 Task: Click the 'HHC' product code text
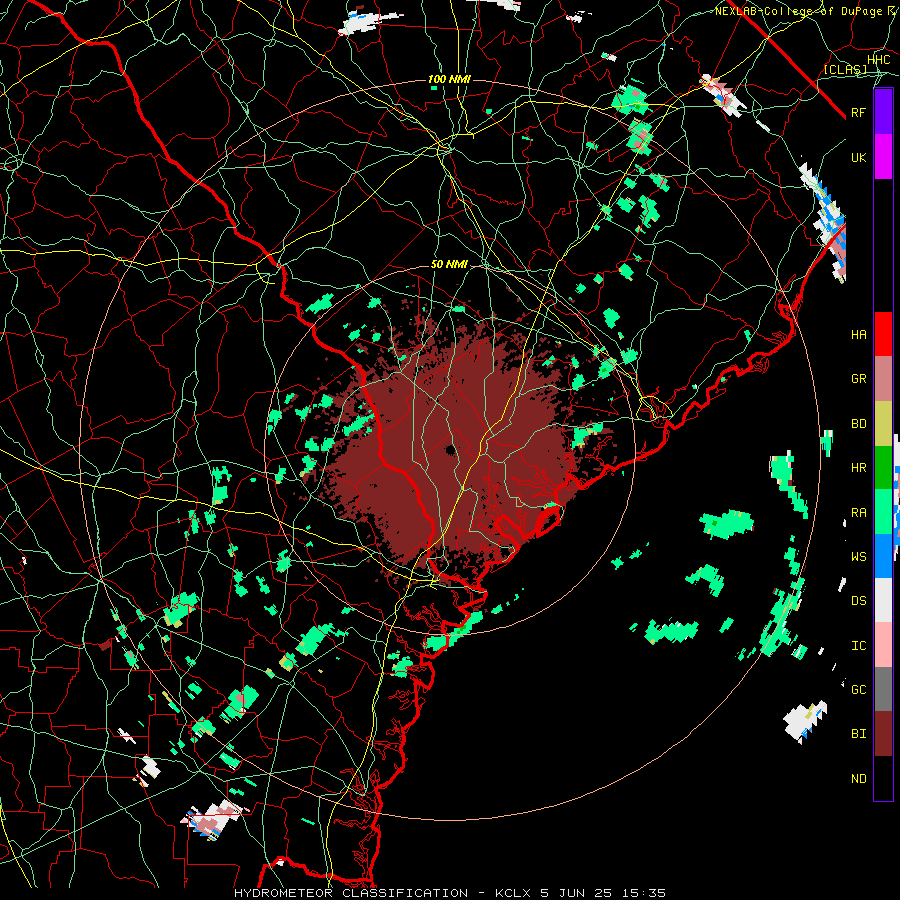879,60
